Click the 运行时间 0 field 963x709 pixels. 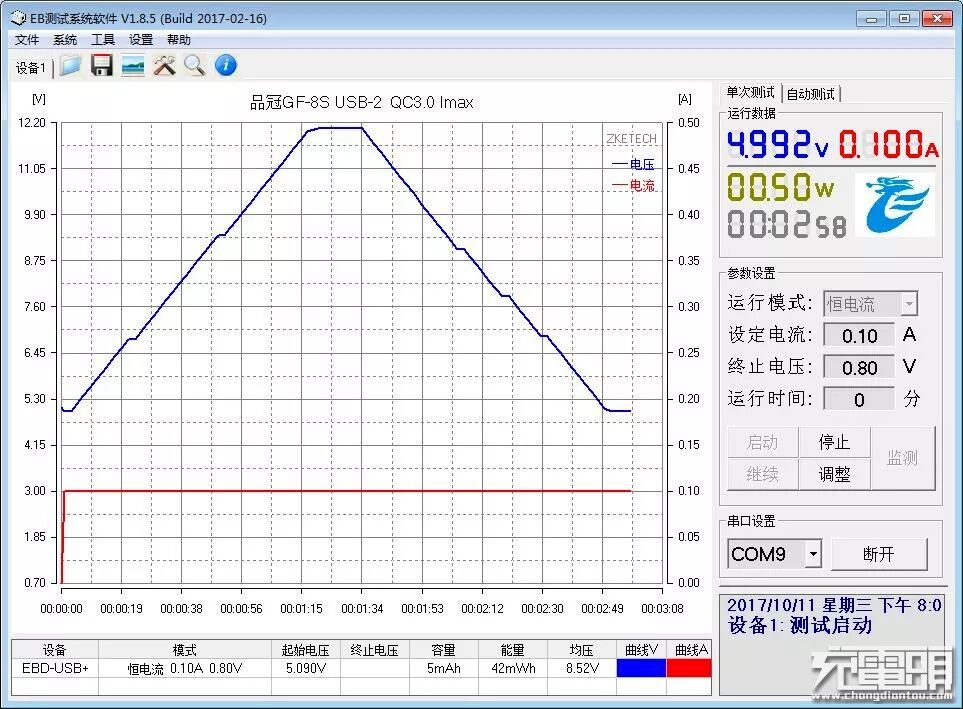[859, 399]
